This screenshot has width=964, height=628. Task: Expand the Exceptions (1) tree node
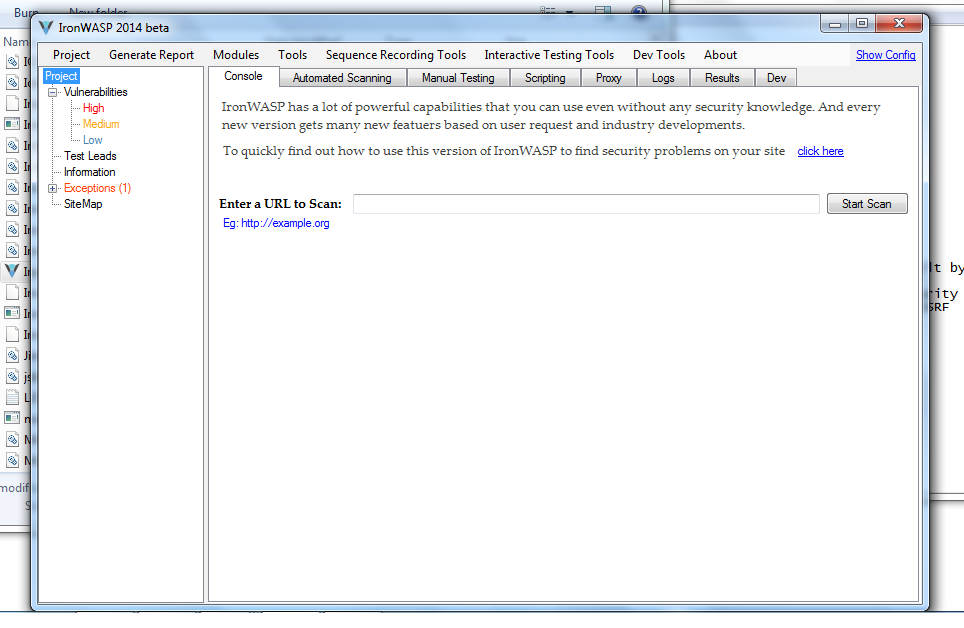(x=51, y=187)
